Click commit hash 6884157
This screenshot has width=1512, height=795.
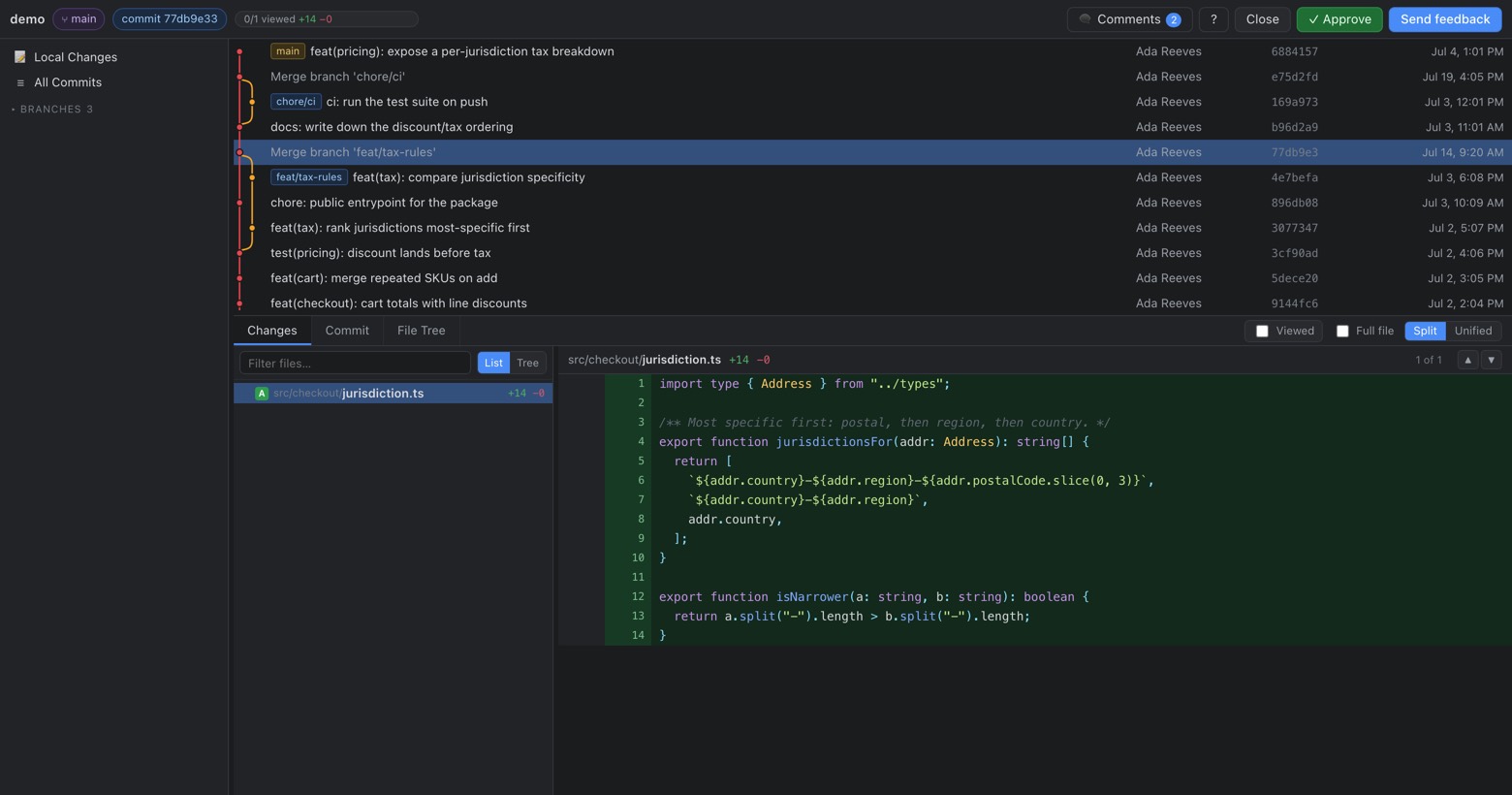tap(1294, 51)
